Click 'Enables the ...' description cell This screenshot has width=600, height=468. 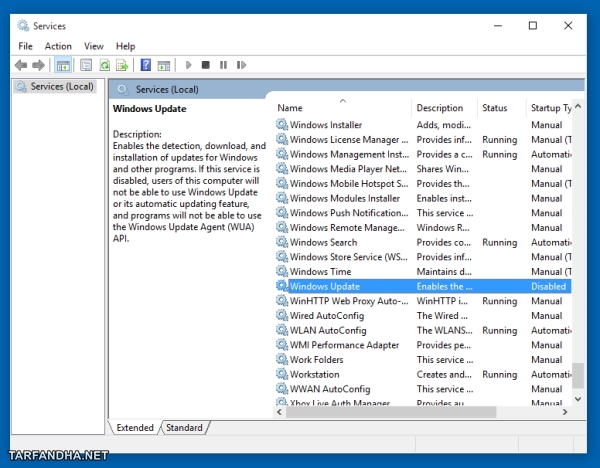[444, 286]
